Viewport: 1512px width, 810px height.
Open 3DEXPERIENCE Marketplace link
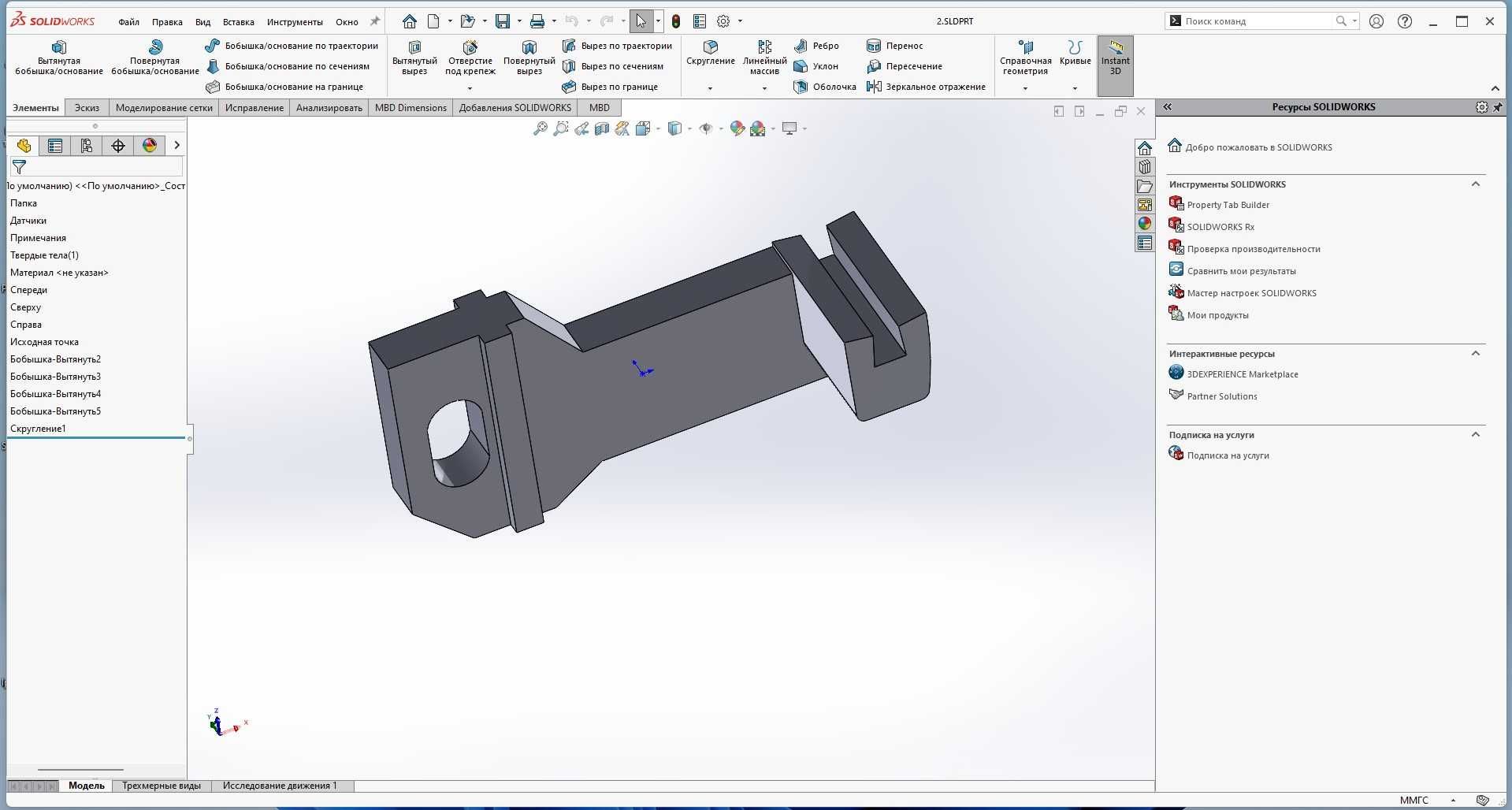click(x=1243, y=374)
